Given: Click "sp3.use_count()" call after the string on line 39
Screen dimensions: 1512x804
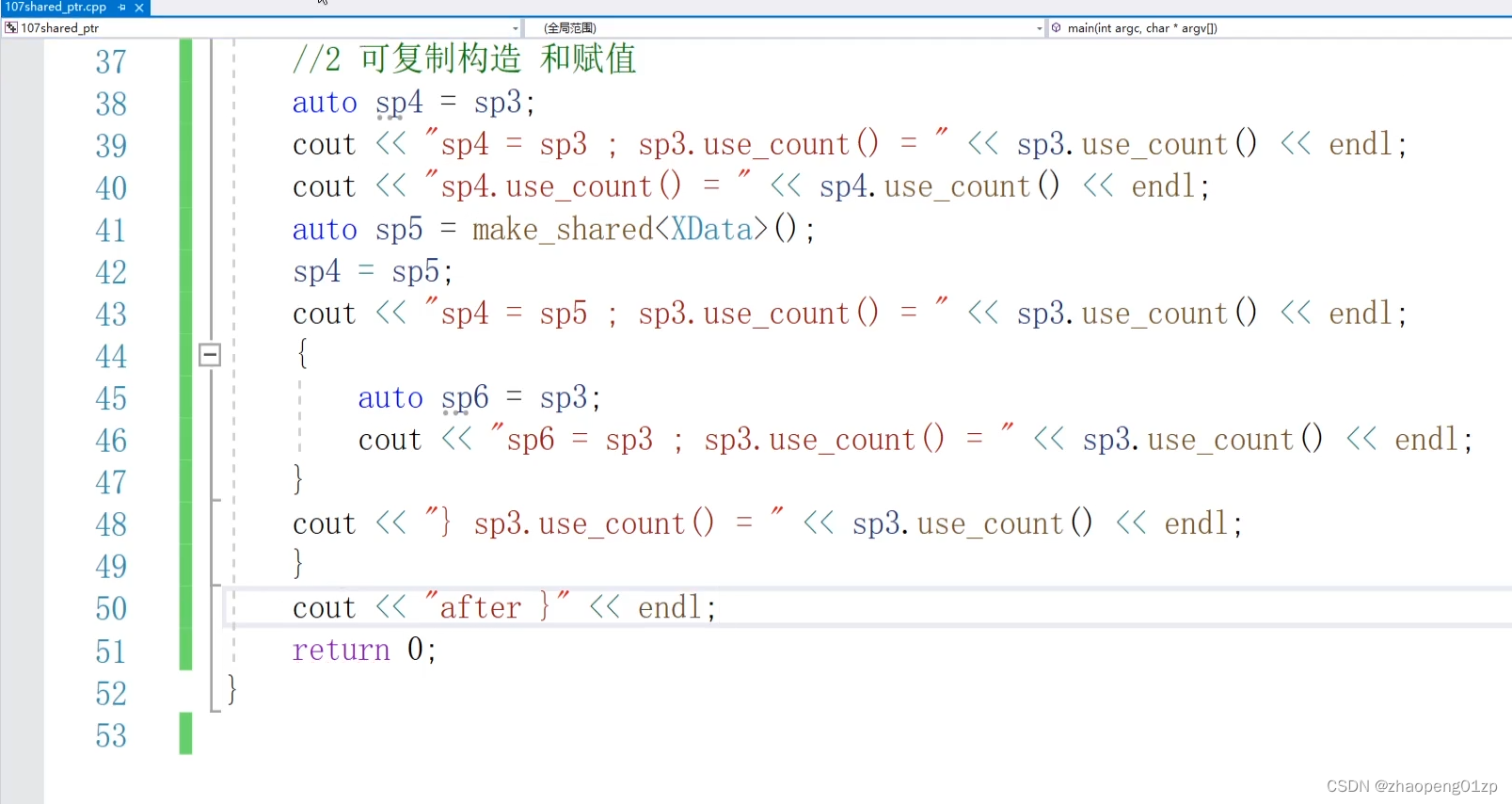Looking at the screenshot, I should [x=1137, y=144].
